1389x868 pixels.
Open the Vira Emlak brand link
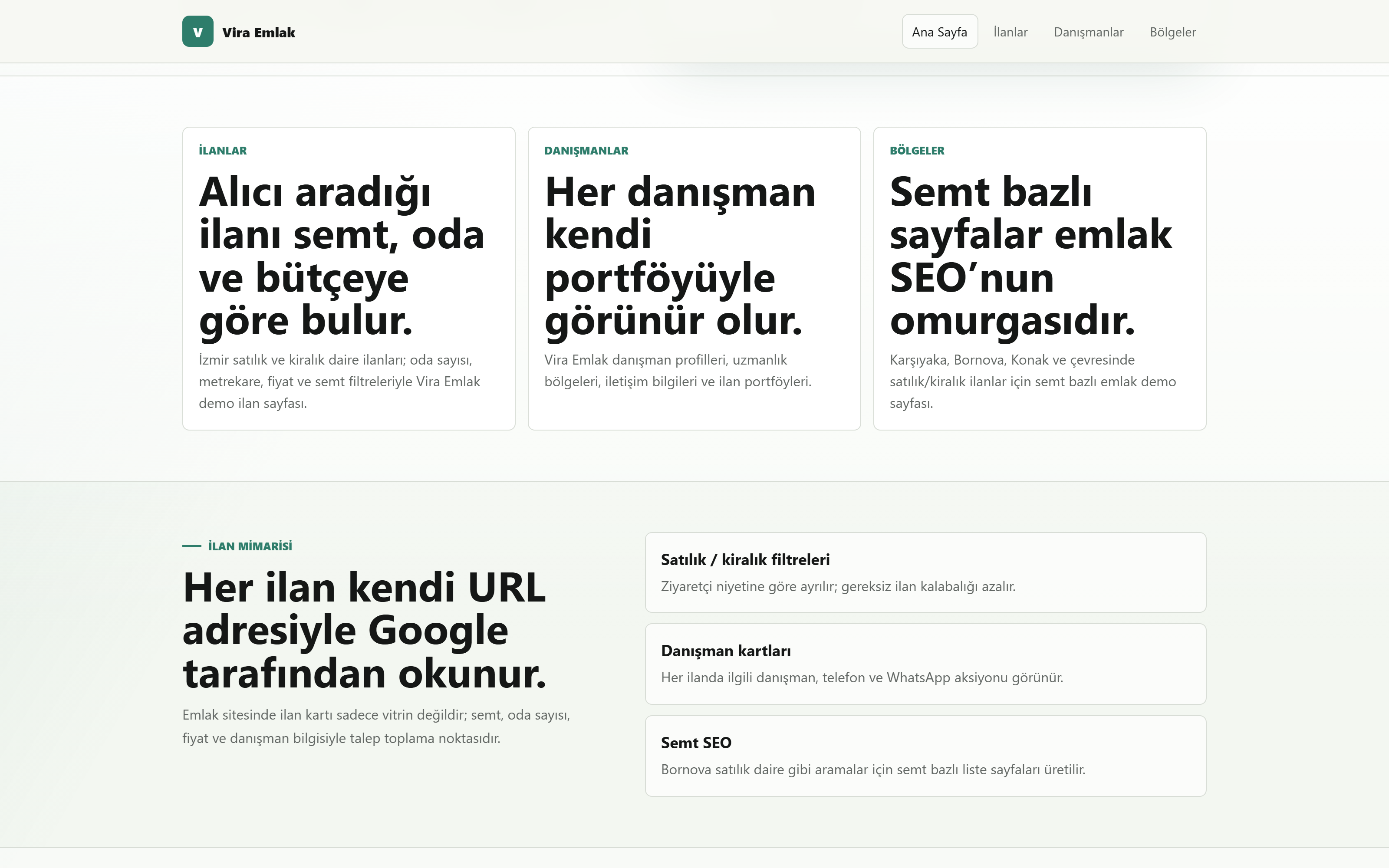[x=239, y=32]
